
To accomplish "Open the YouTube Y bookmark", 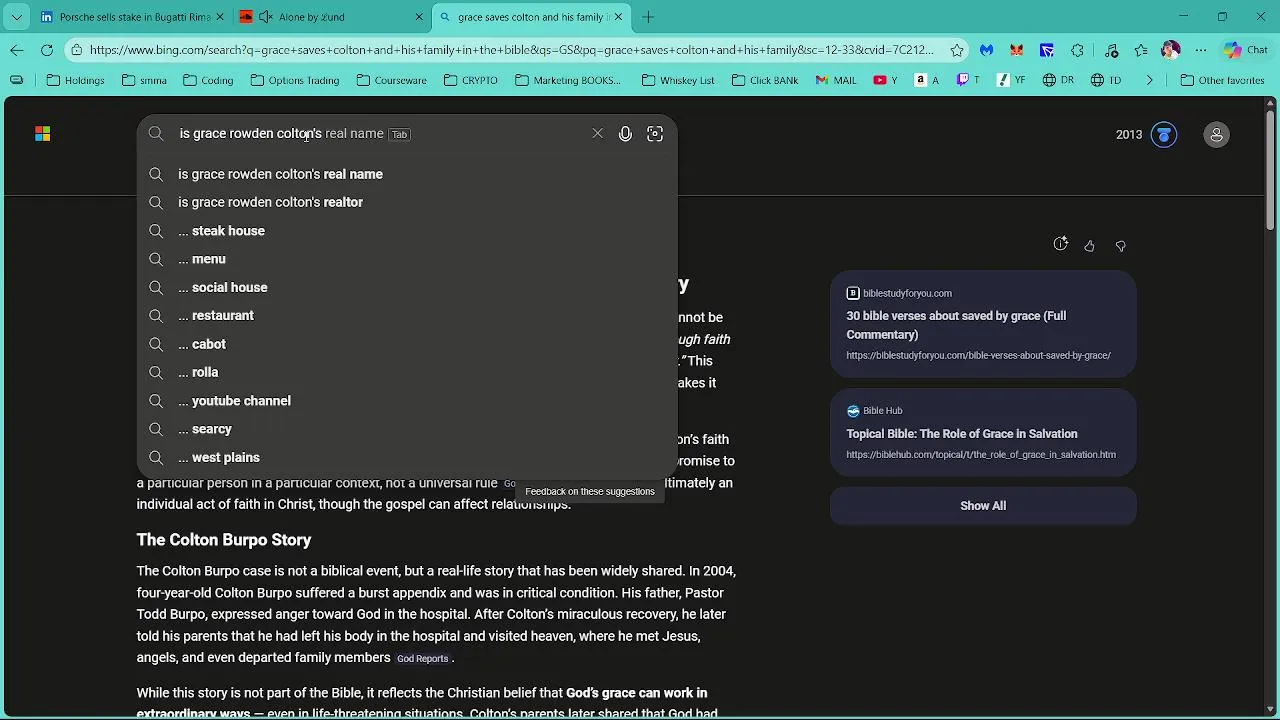I will click(x=885, y=80).
